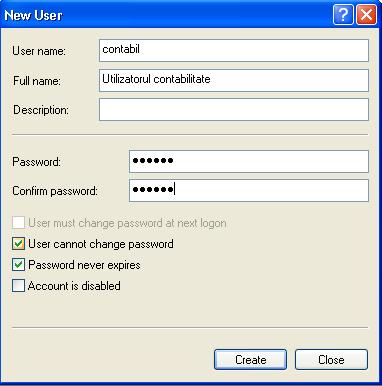The width and height of the screenshot is (382, 386).
Task: Click the New User title bar
Action: (x=167, y=15)
